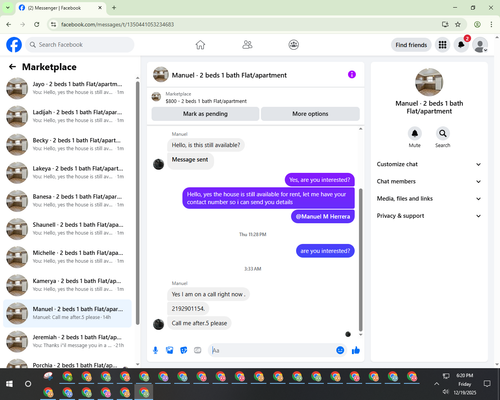Viewport: 500px width, 400px height.
Task: Click the @Manuel M Herrera mention
Action: click(323, 217)
